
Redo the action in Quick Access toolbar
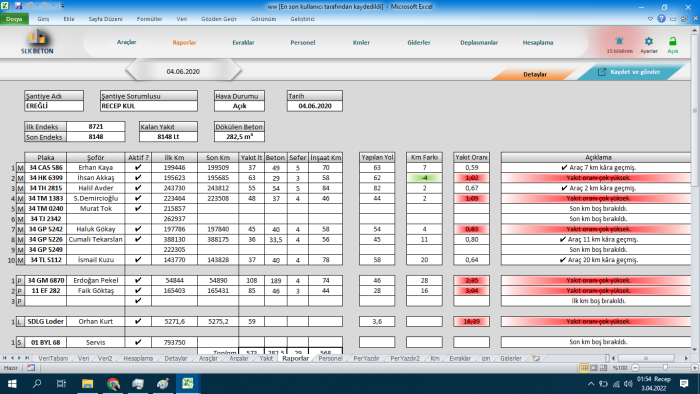click(46, 6)
